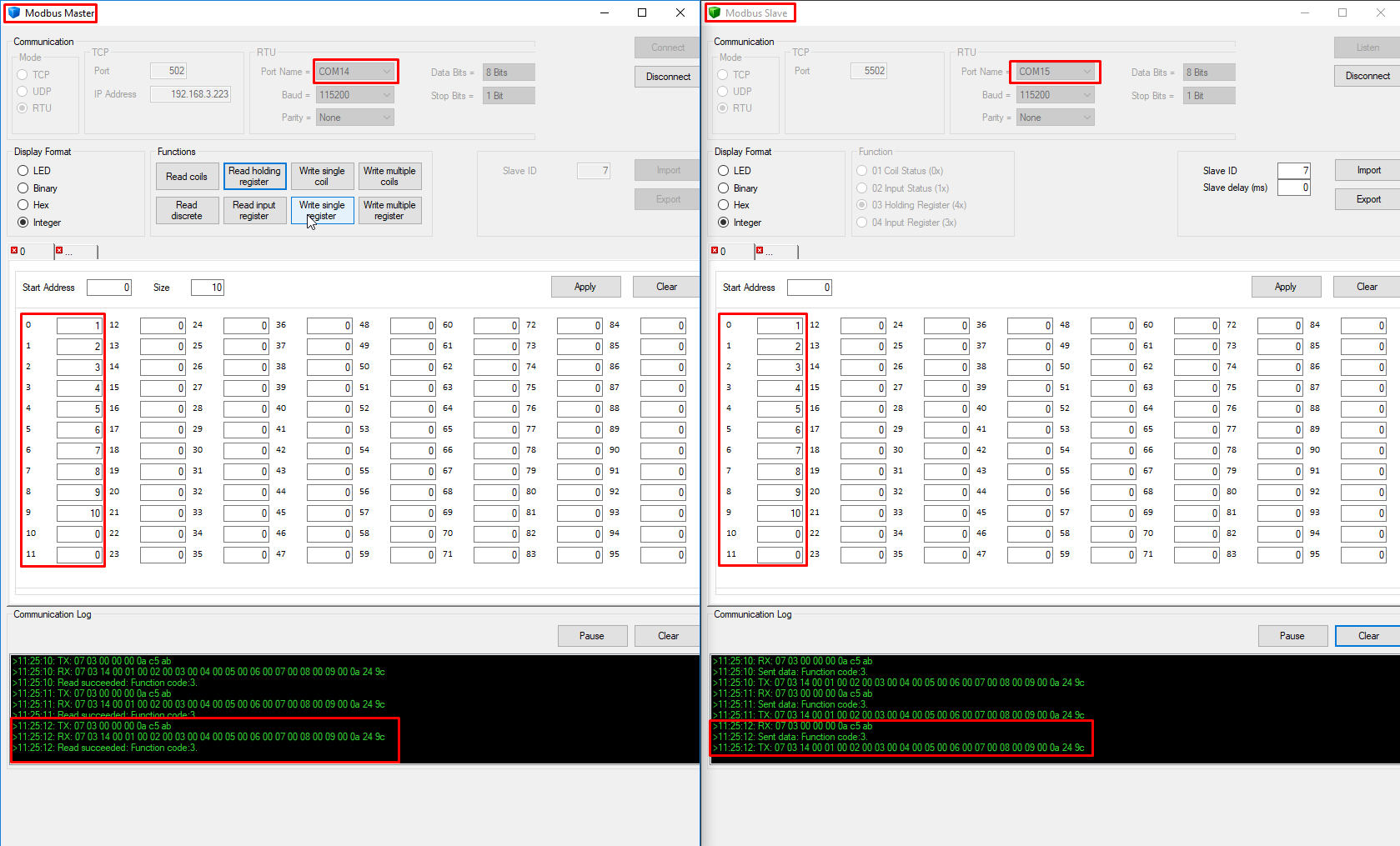Select Hex display format in Modbus Master
The image size is (1400, 846).
23,204
